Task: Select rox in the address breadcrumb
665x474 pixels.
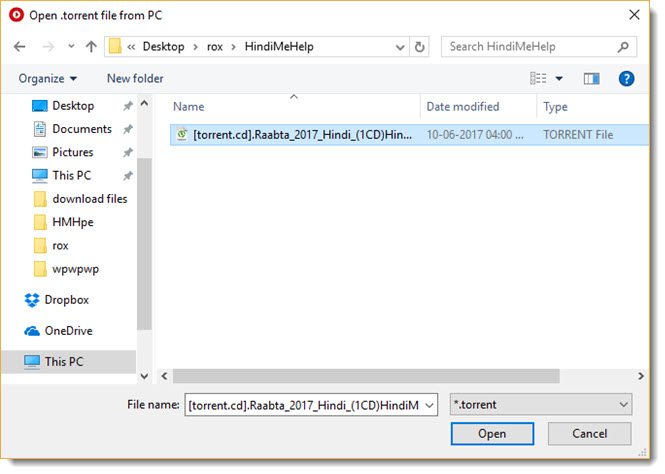Action: [215, 47]
